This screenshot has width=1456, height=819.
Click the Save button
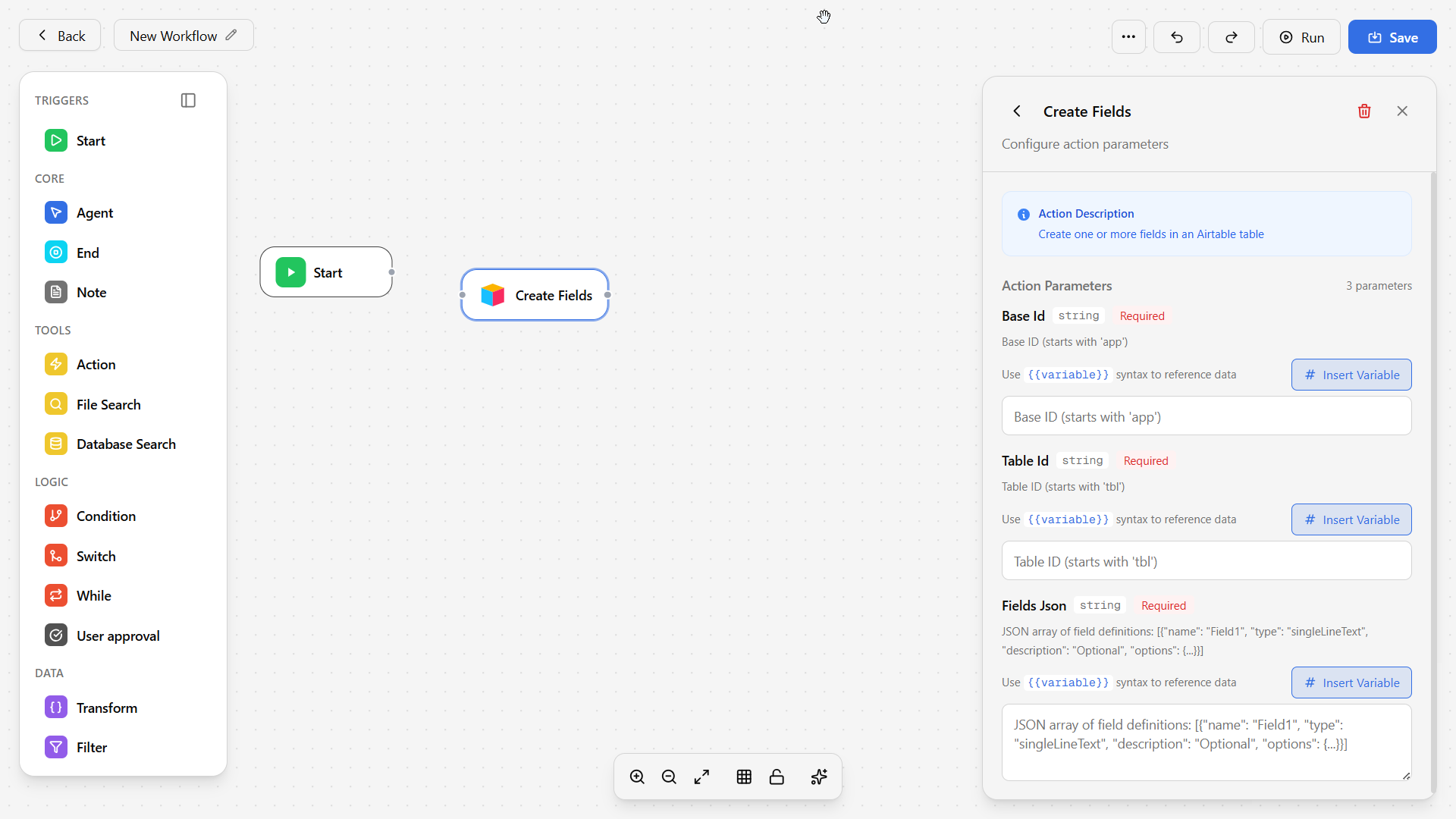coord(1392,37)
